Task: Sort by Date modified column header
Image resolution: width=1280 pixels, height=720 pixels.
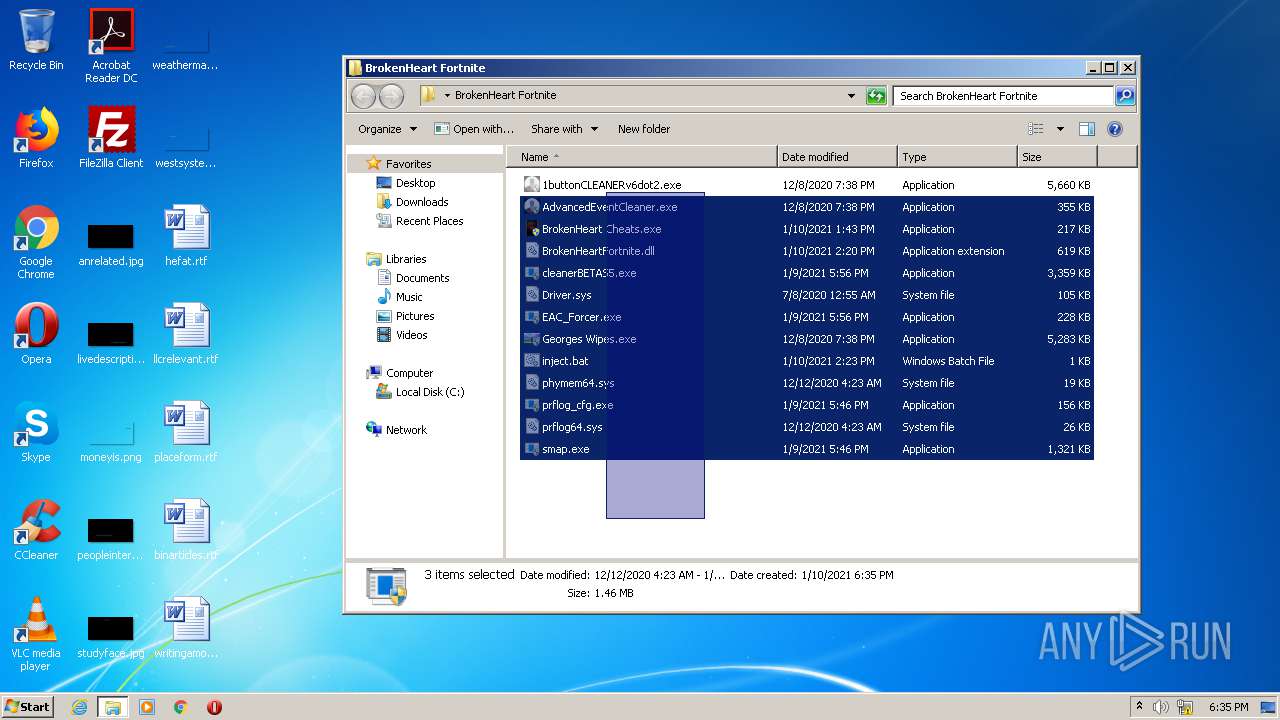Action: (837, 157)
